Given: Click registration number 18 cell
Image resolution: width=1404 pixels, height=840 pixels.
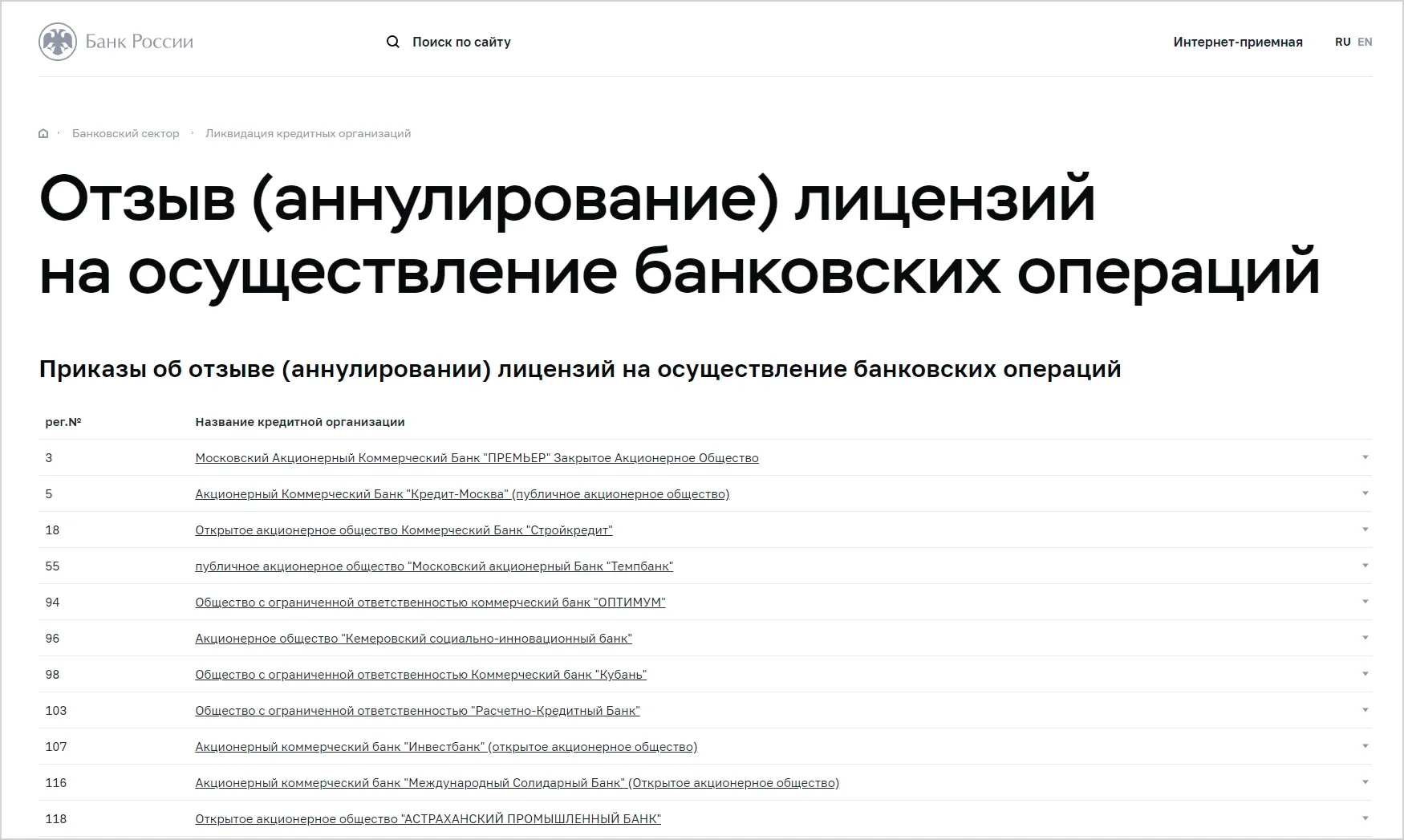Looking at the screenshot, I should 52,530.
